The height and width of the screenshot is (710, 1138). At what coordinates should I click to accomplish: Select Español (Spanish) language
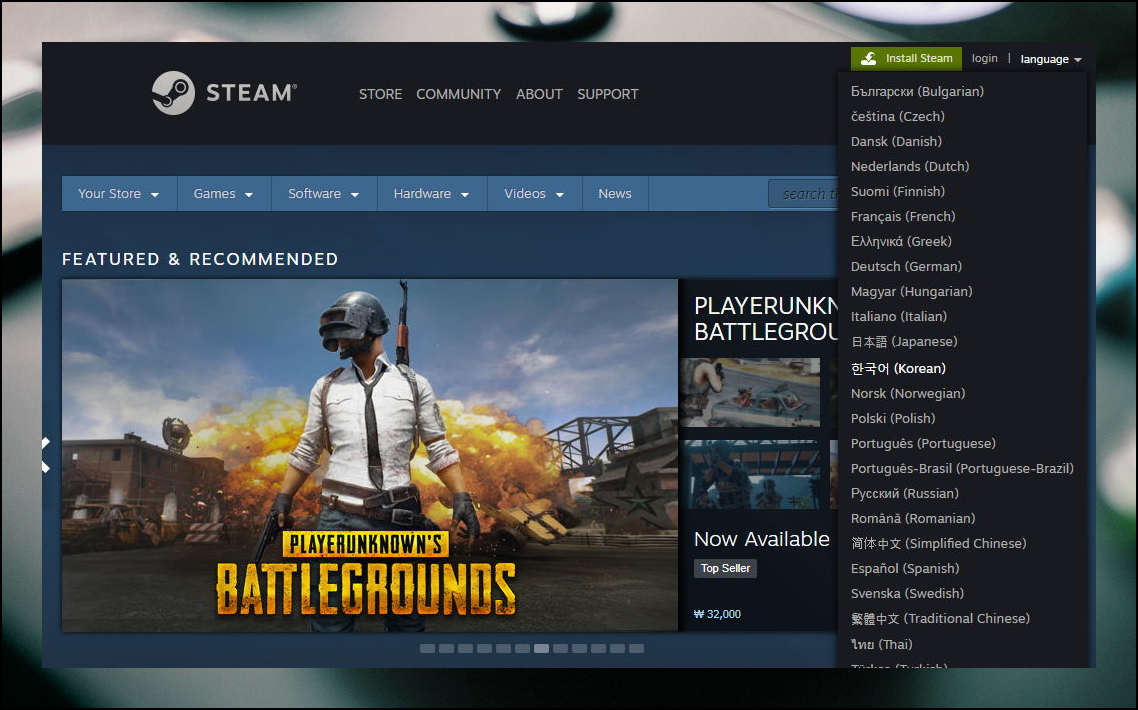click(905, 568)
